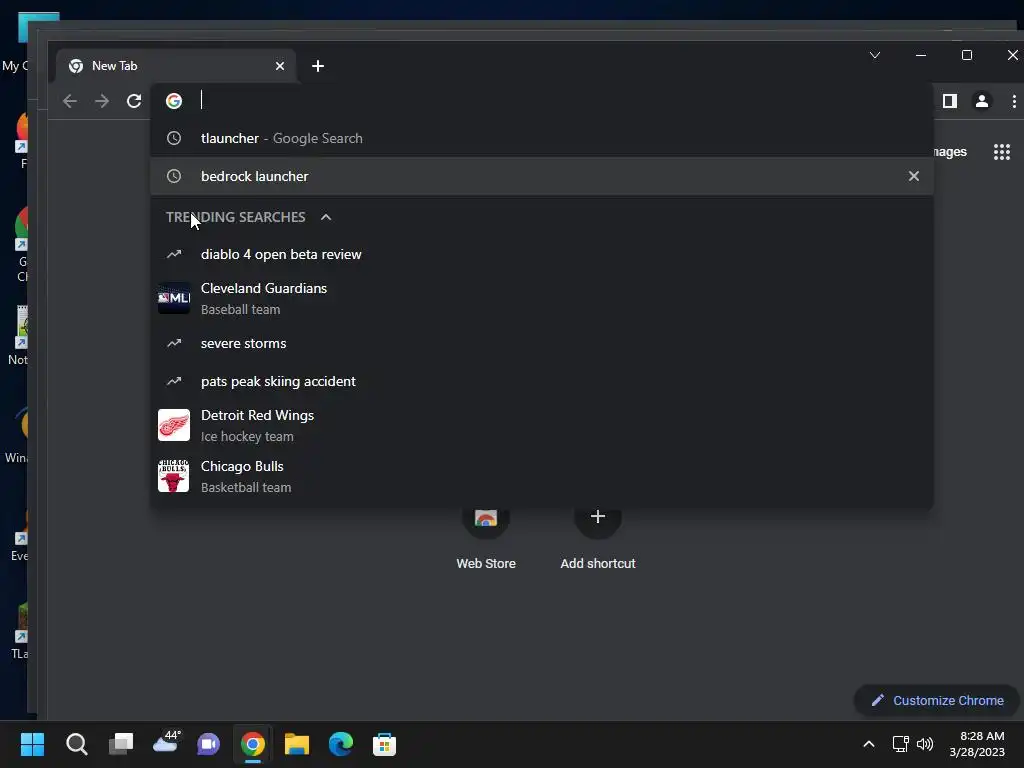Open Chrome three-dot menu

(x=1014, y=101)
